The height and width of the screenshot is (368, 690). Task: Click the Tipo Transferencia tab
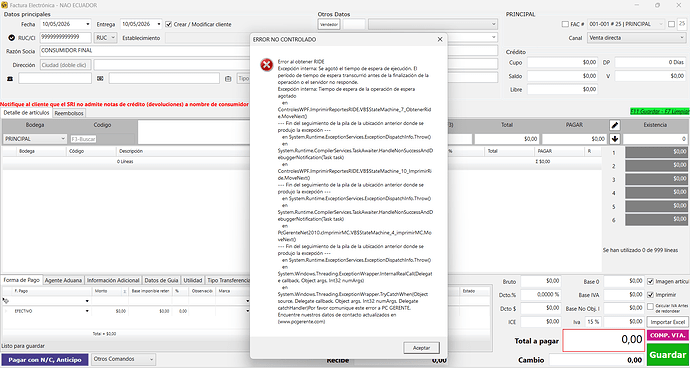pos(228,280)
